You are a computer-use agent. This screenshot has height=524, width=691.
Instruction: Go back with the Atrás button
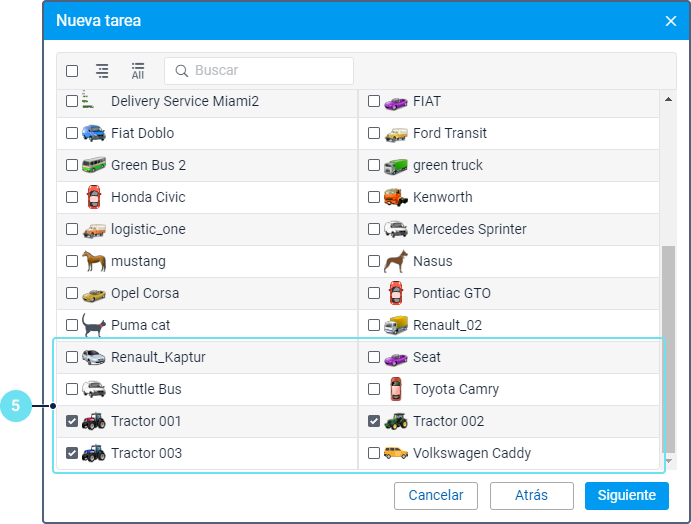coord(531,495)
